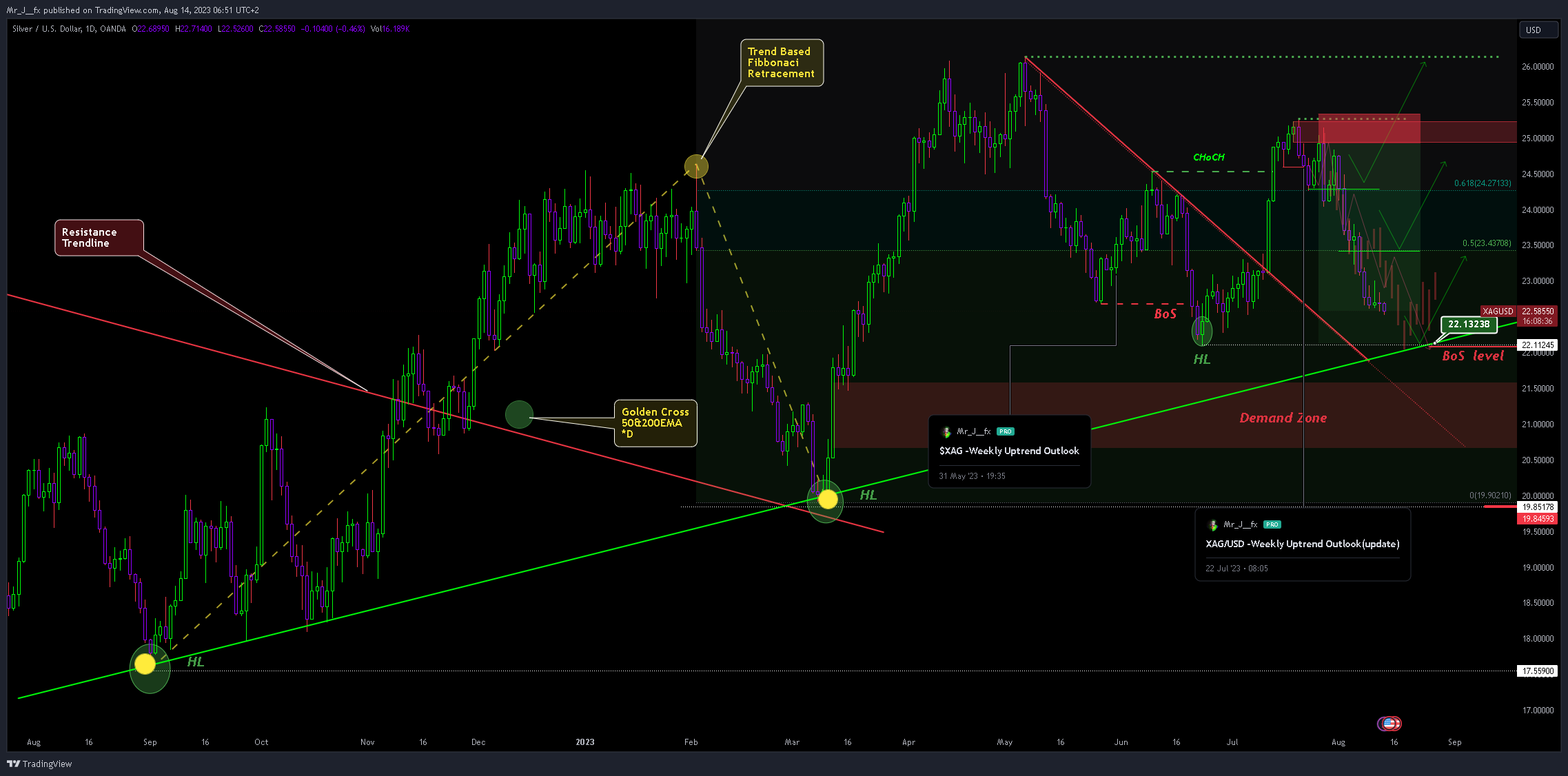Click the 17.55900 price axis label

(x=1538, y=671)
